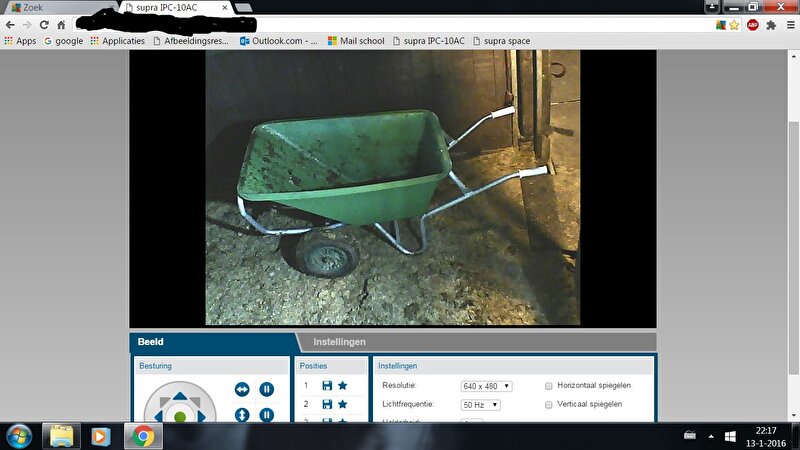Pause vertical tilt patrol
Screen dimensions: 800x450
pyautogui.click(x=266, y=415)
